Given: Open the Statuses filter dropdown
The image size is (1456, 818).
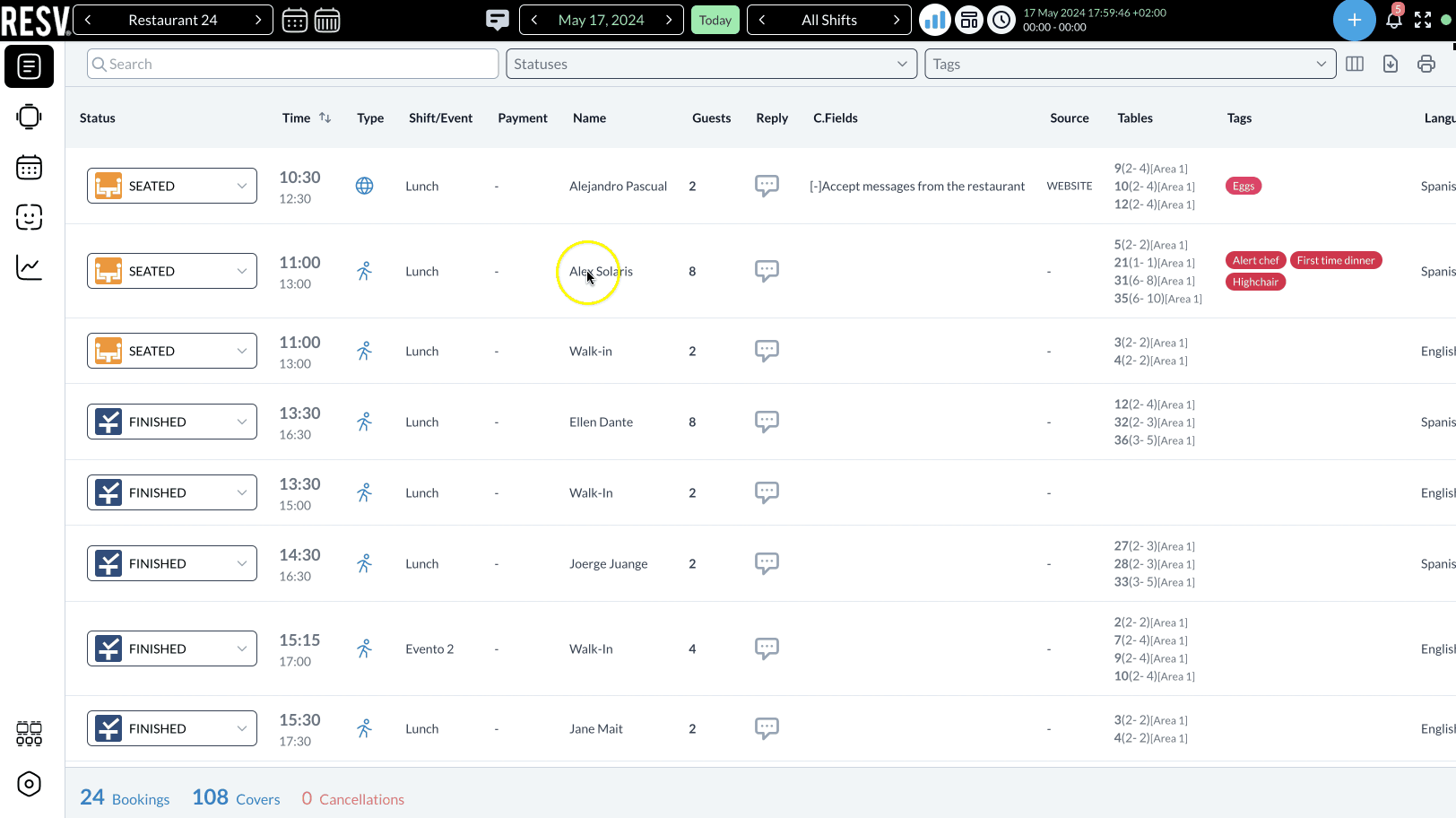Looking at the screenshot, I should [x=711, y=64].
